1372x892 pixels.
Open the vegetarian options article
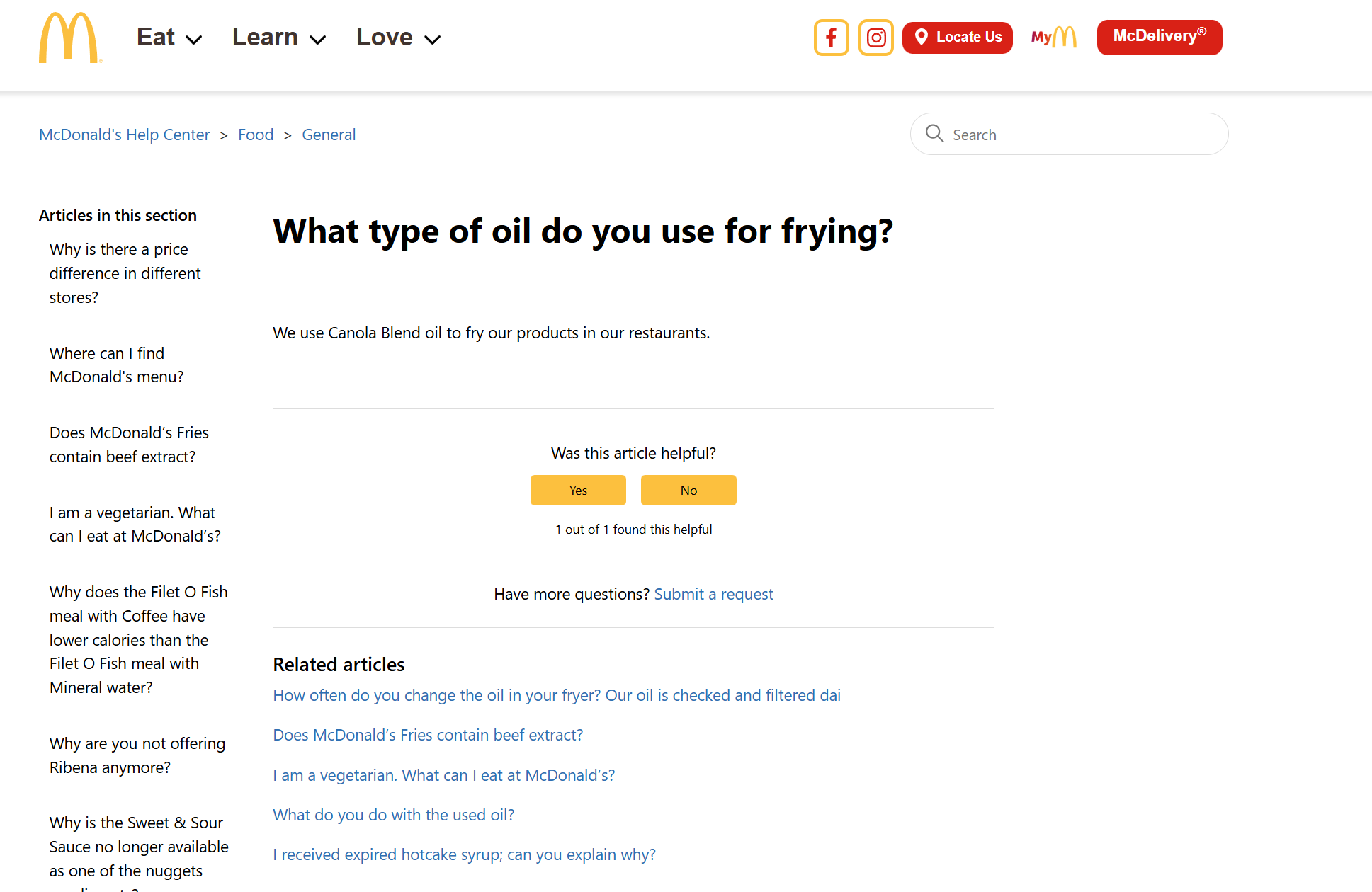click(443, 775)
